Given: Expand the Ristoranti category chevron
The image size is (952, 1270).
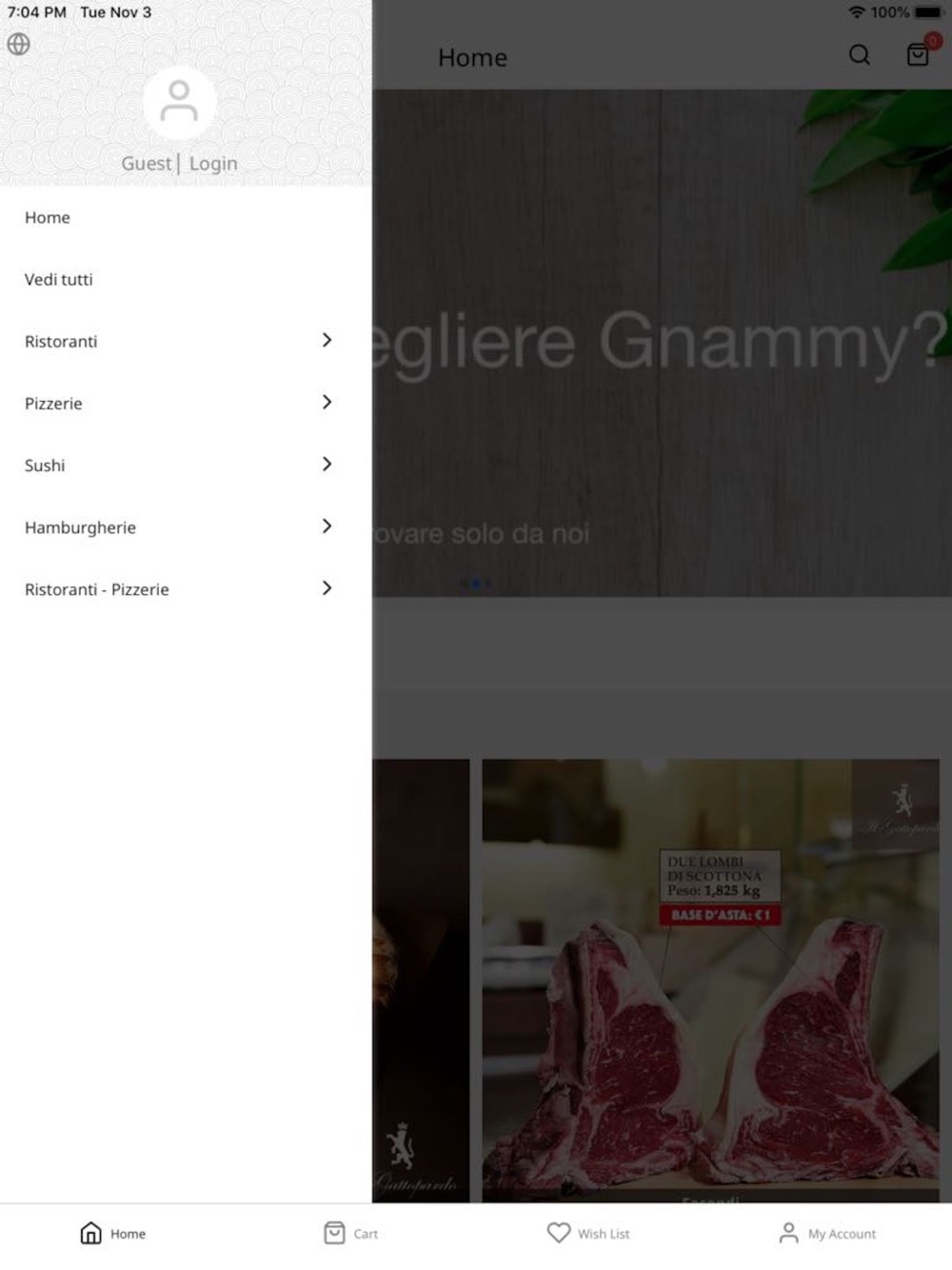Looking at the screenshot, I should tap(327, 340).
